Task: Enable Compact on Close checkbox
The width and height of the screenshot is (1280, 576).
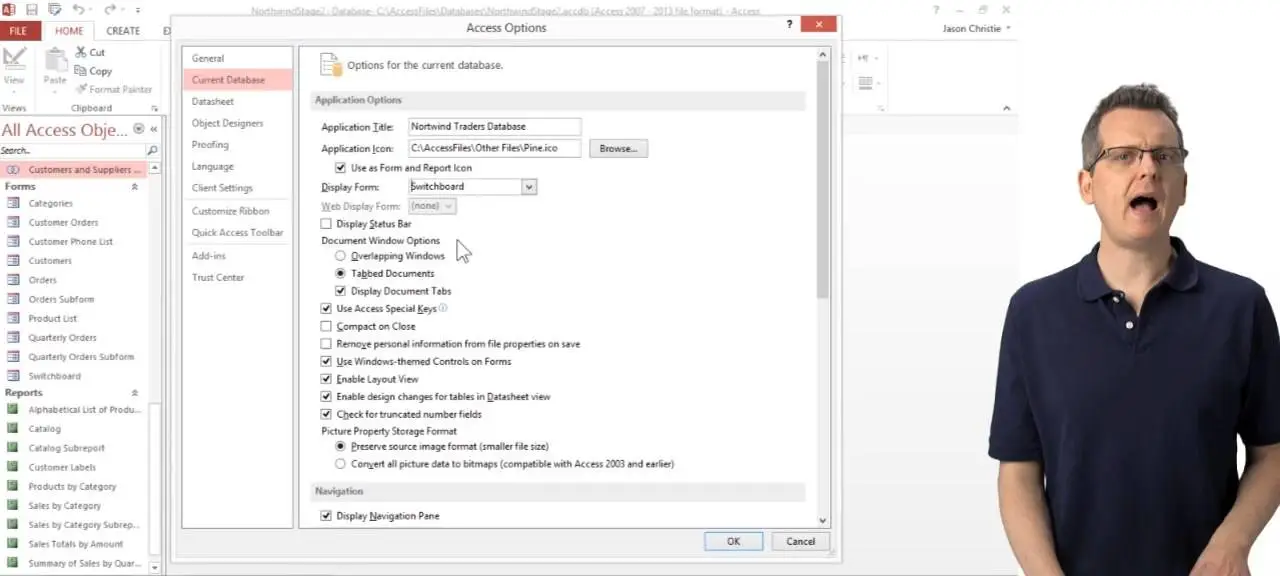Action: [326, 326]
